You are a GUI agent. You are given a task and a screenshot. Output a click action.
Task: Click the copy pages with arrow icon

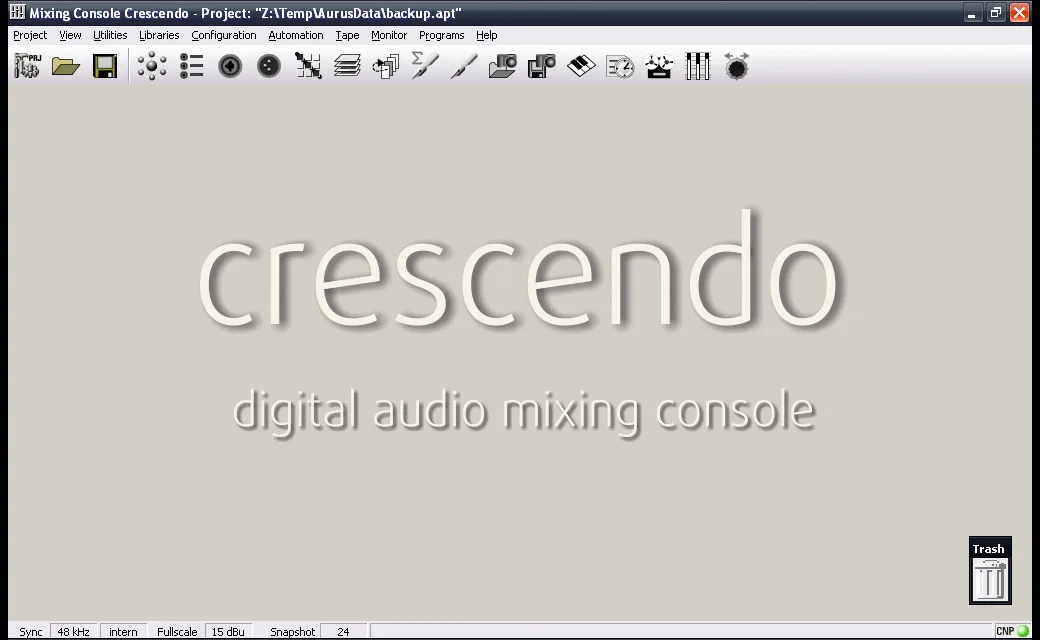[x=386, y=66]
